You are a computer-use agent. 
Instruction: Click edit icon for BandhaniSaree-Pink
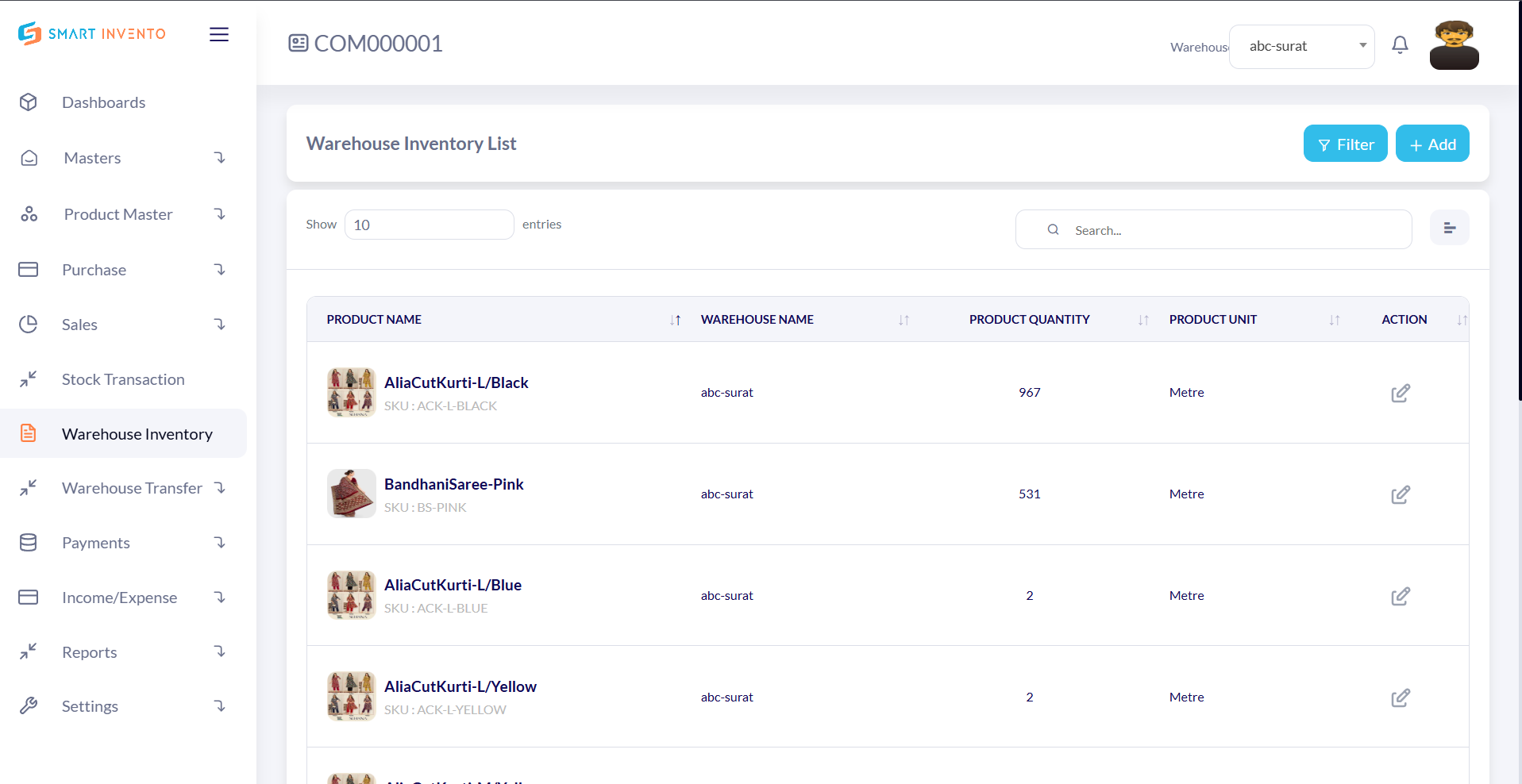pos(1400,494)
